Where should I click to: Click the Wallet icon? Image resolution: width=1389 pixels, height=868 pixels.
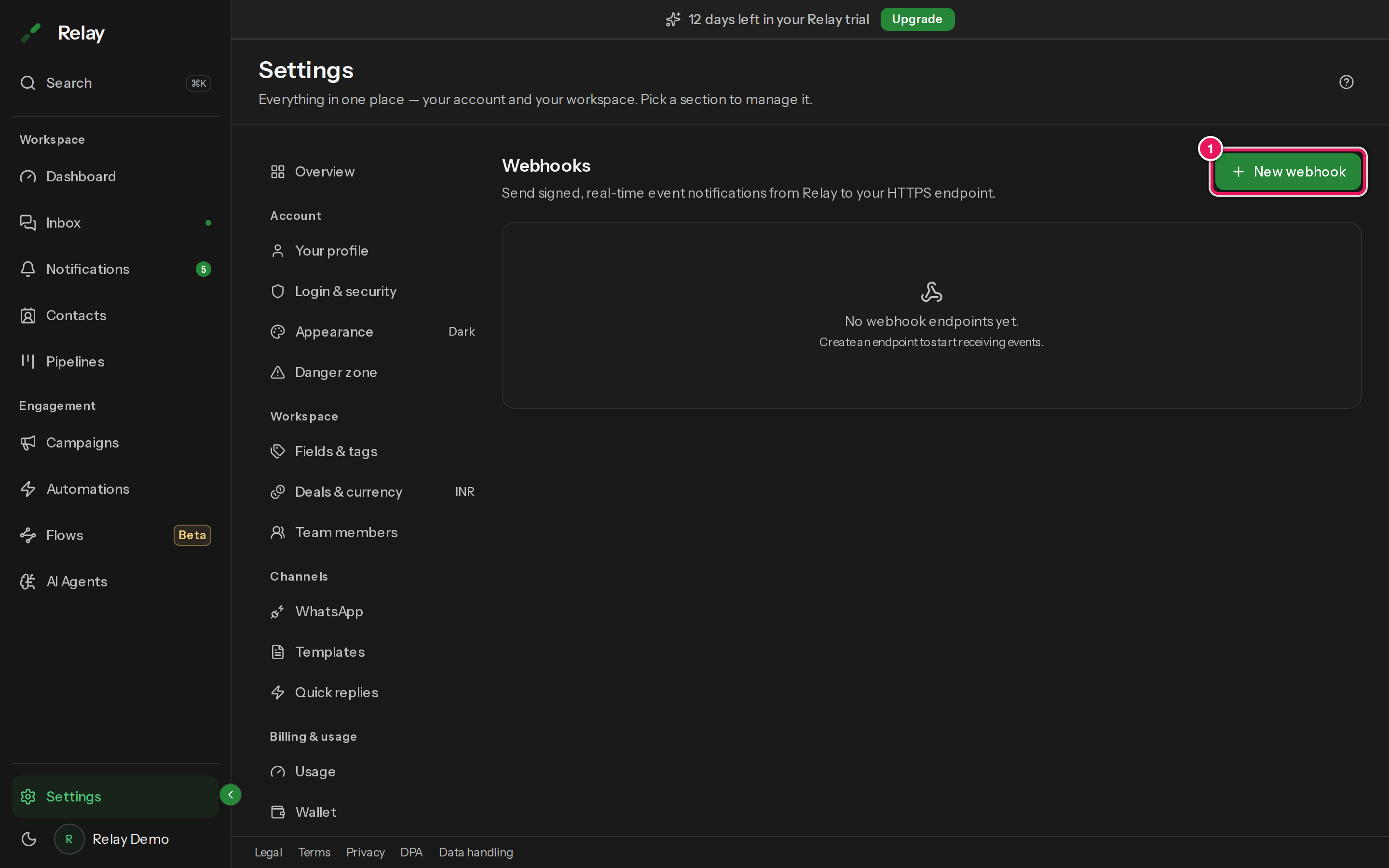[x=277, y=813]
